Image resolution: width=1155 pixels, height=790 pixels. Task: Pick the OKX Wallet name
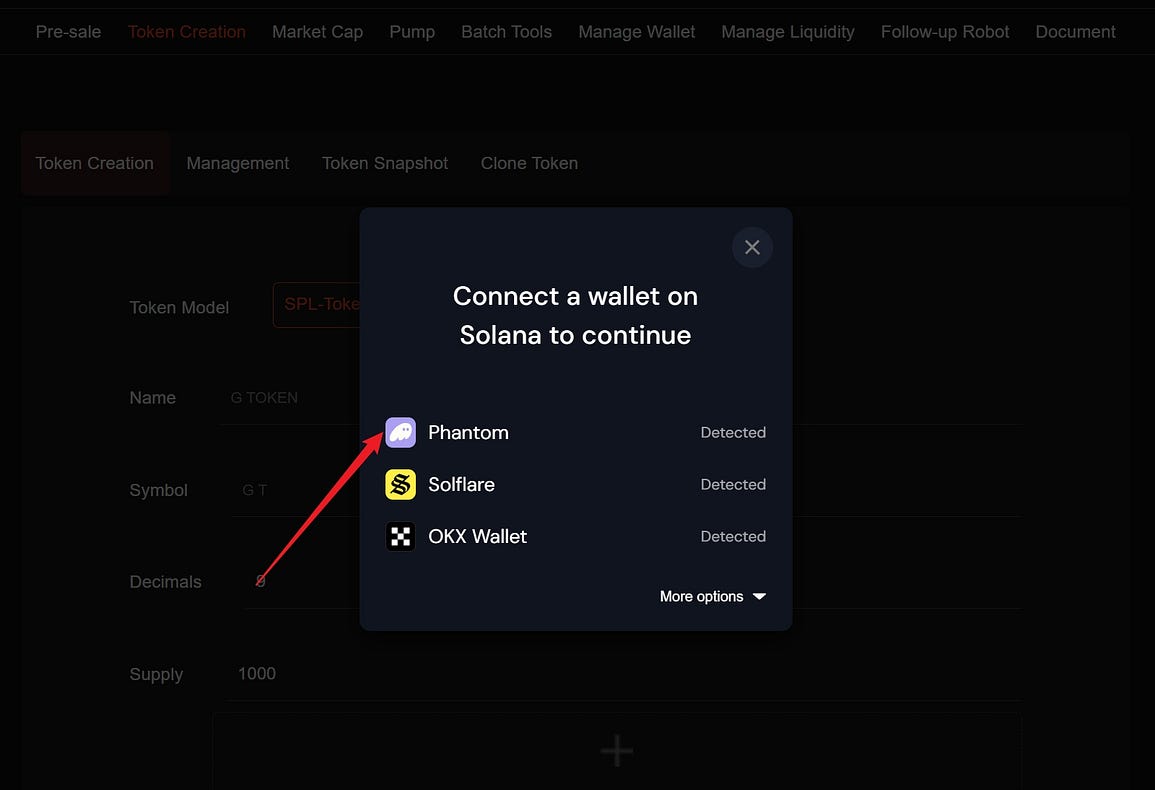477,536
